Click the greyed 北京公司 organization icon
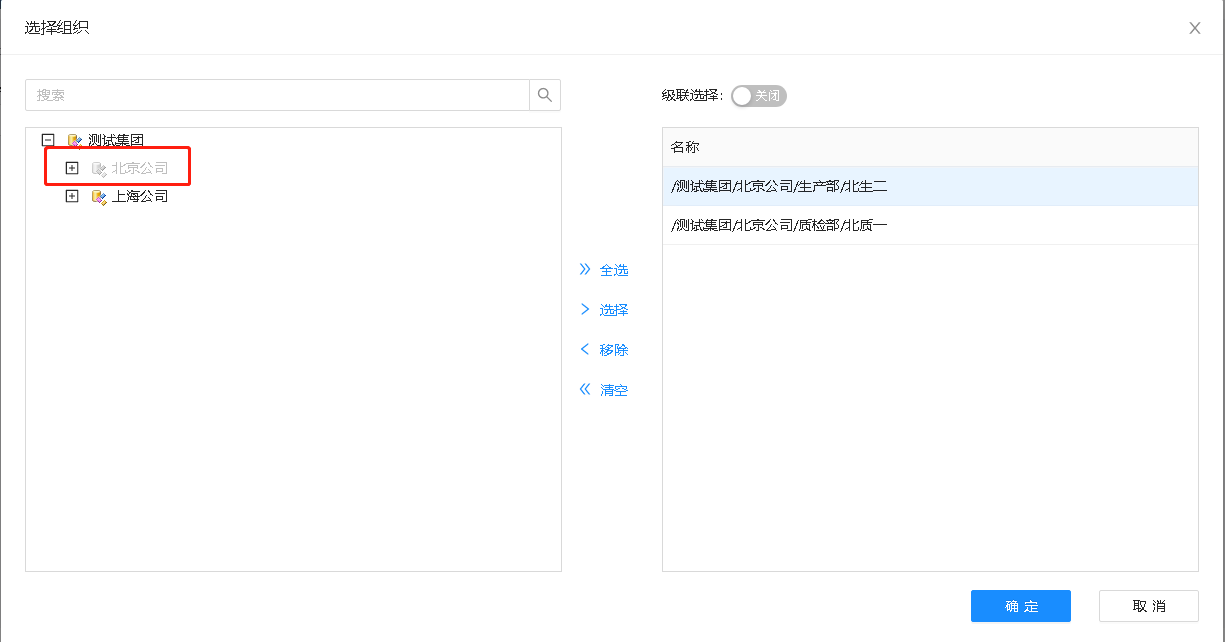Viewport: 1225px width, 642px height. pyautogui.click(x=98, y=169)
